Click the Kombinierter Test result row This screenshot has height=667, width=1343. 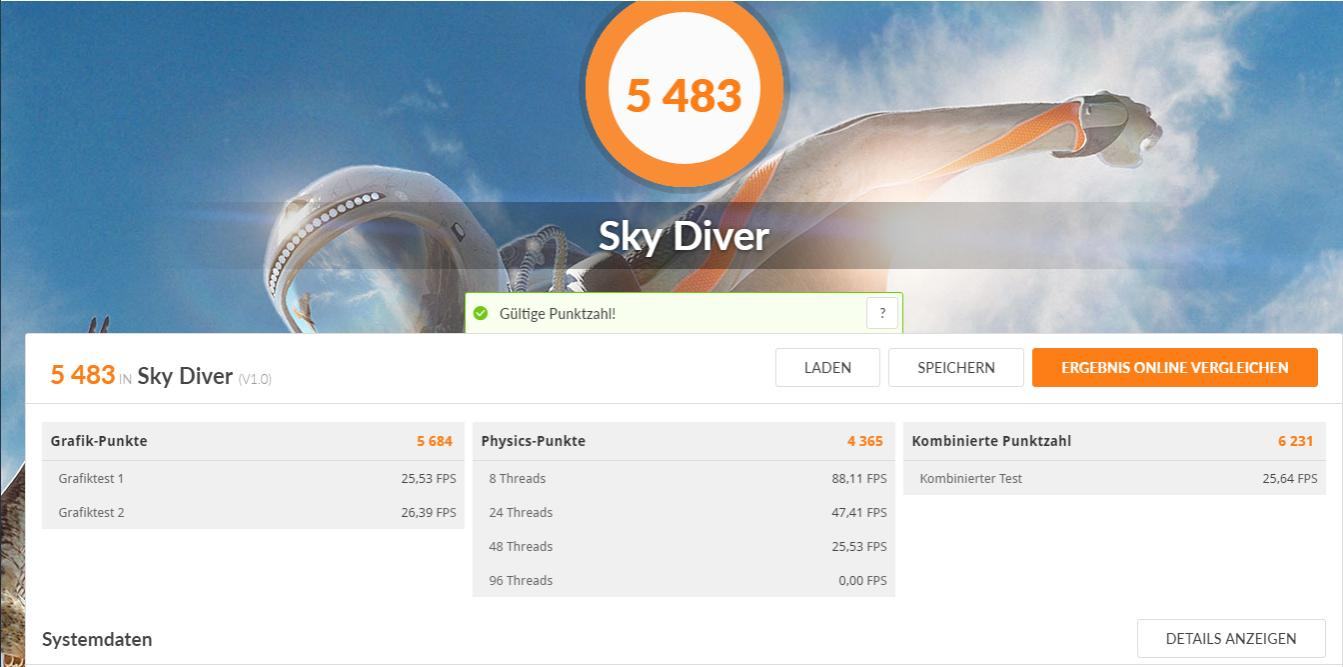point(1114,478)
